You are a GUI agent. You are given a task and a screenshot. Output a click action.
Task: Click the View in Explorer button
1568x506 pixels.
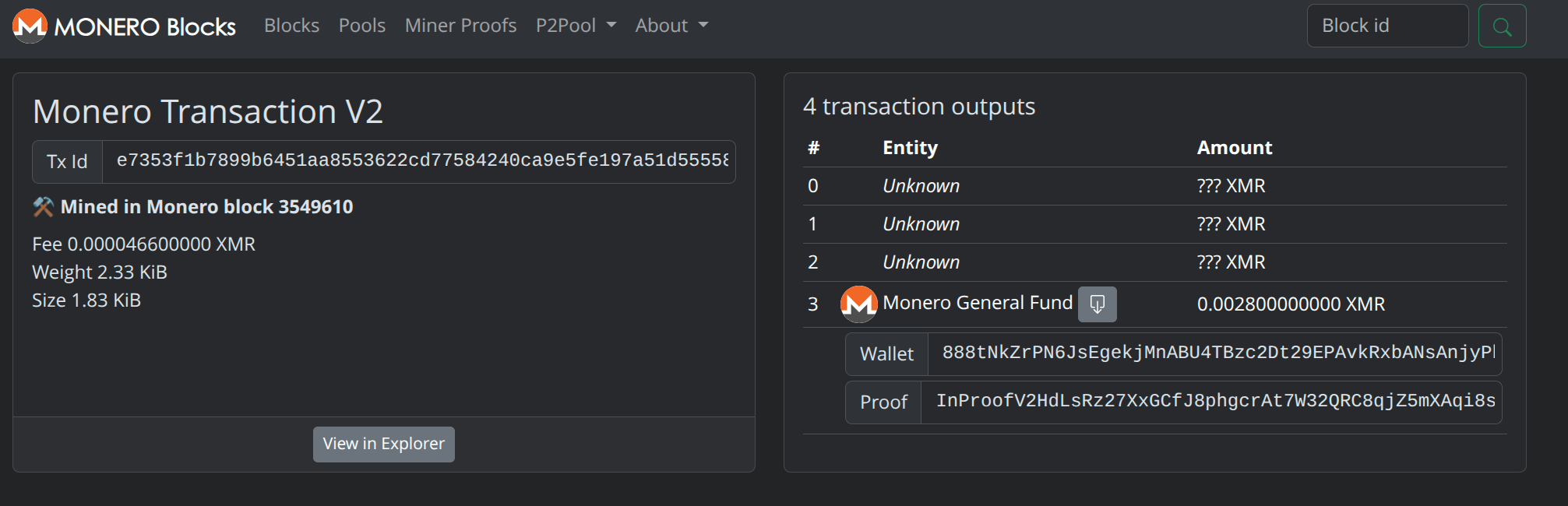click(383, 444)
